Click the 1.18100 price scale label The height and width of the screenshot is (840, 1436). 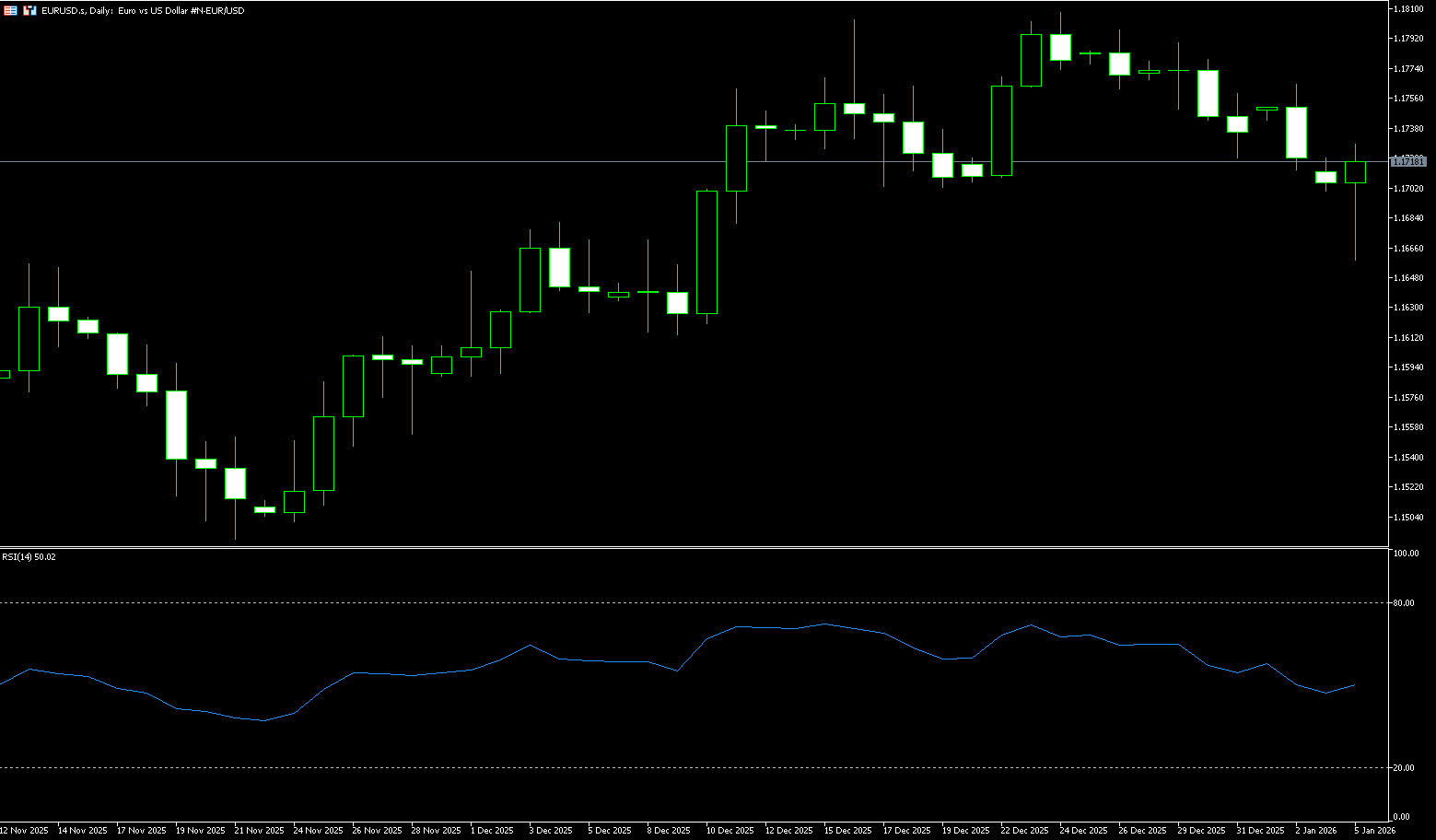[x=1409, y=8]
